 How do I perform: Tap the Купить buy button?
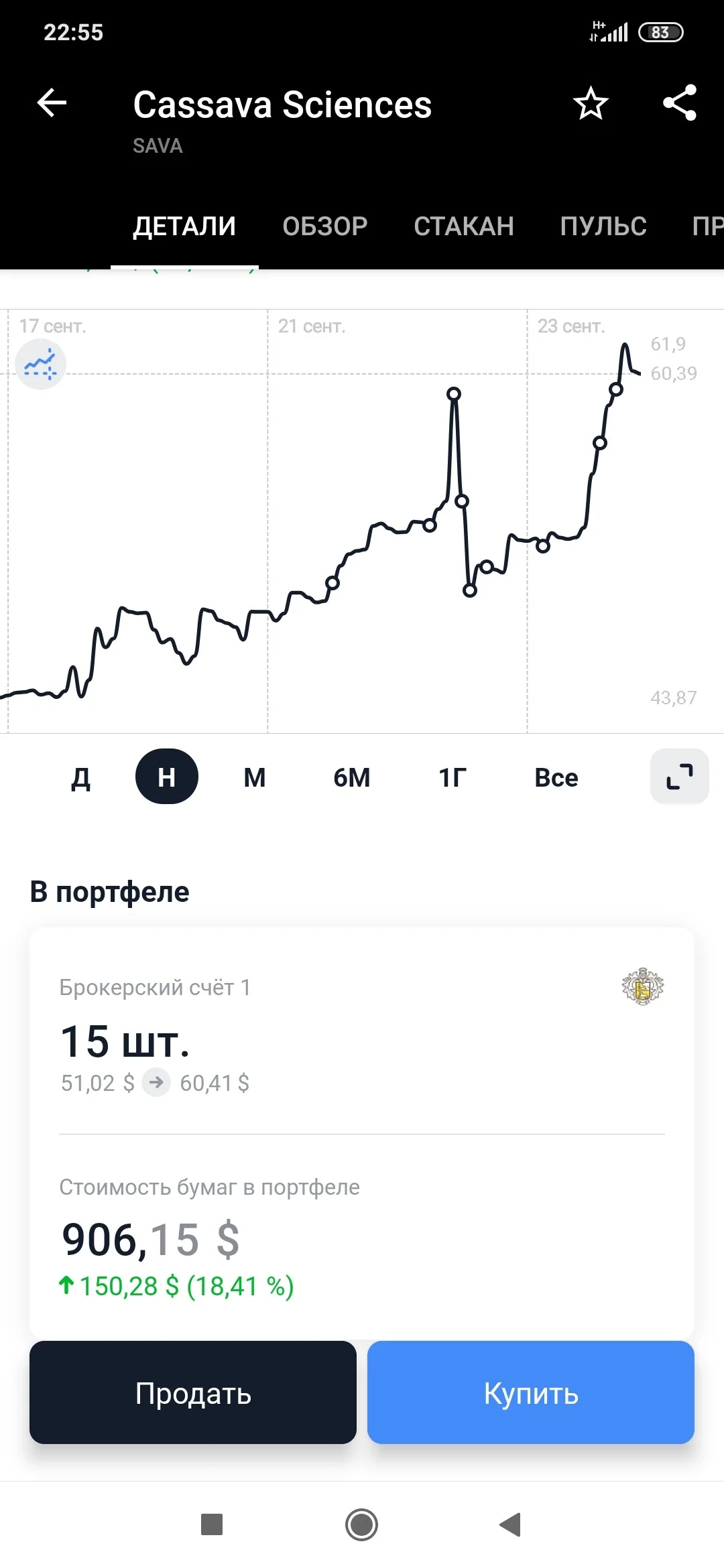click(x=531, y=1392)
